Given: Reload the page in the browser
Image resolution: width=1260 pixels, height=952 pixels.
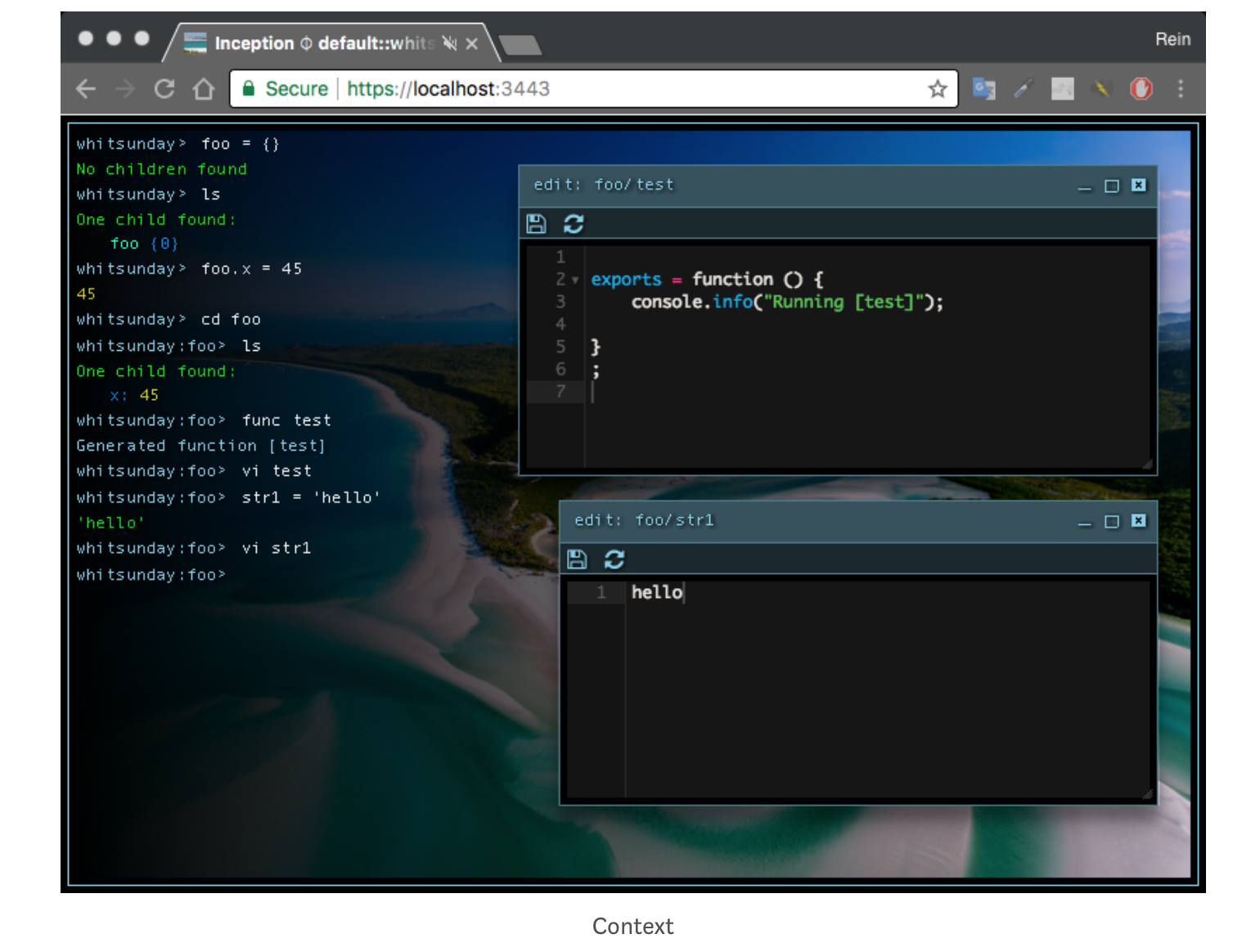Looking at the screenshot, I should click(164, 88).
